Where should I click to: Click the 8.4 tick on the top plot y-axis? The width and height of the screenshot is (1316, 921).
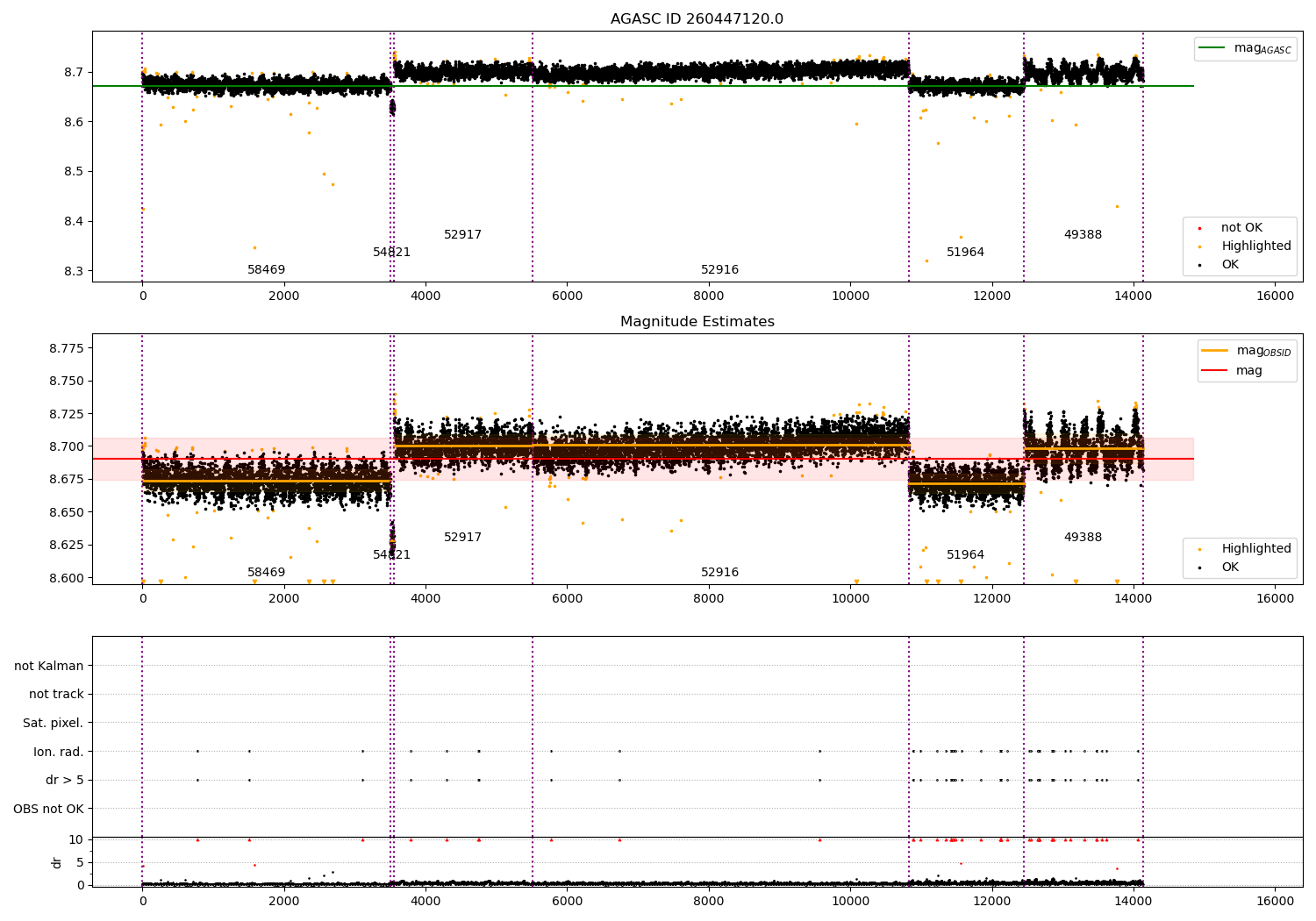74,222
